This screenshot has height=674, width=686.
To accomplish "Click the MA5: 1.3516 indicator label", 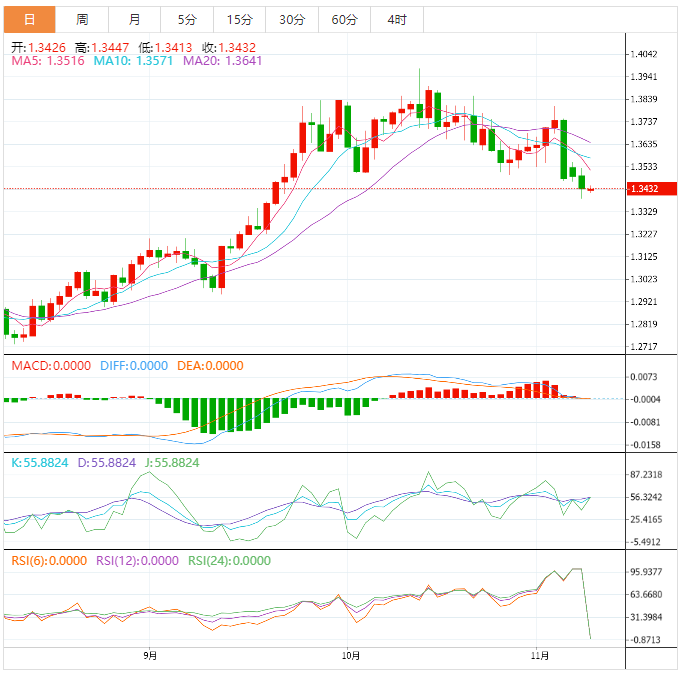I will pyautogui.click(x=48, y=61).
